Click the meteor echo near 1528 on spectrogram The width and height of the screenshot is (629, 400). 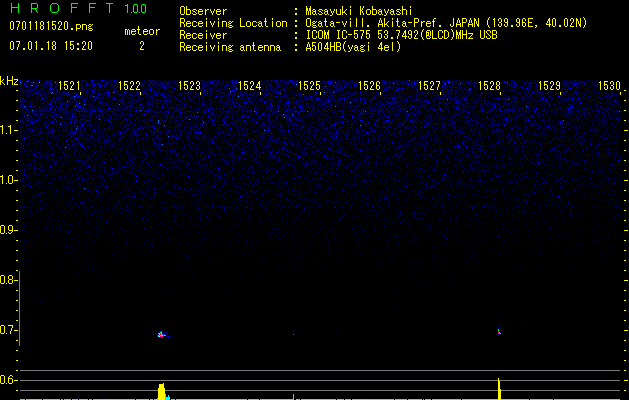(499, 331)
